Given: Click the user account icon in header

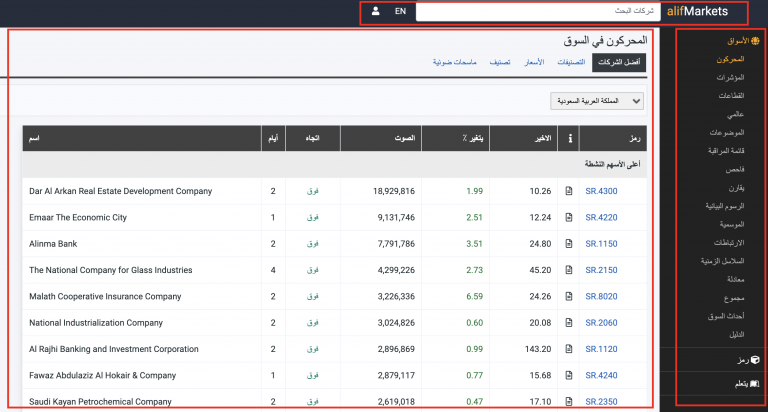Looking at the screenshot, I should (x=375, y=11).
